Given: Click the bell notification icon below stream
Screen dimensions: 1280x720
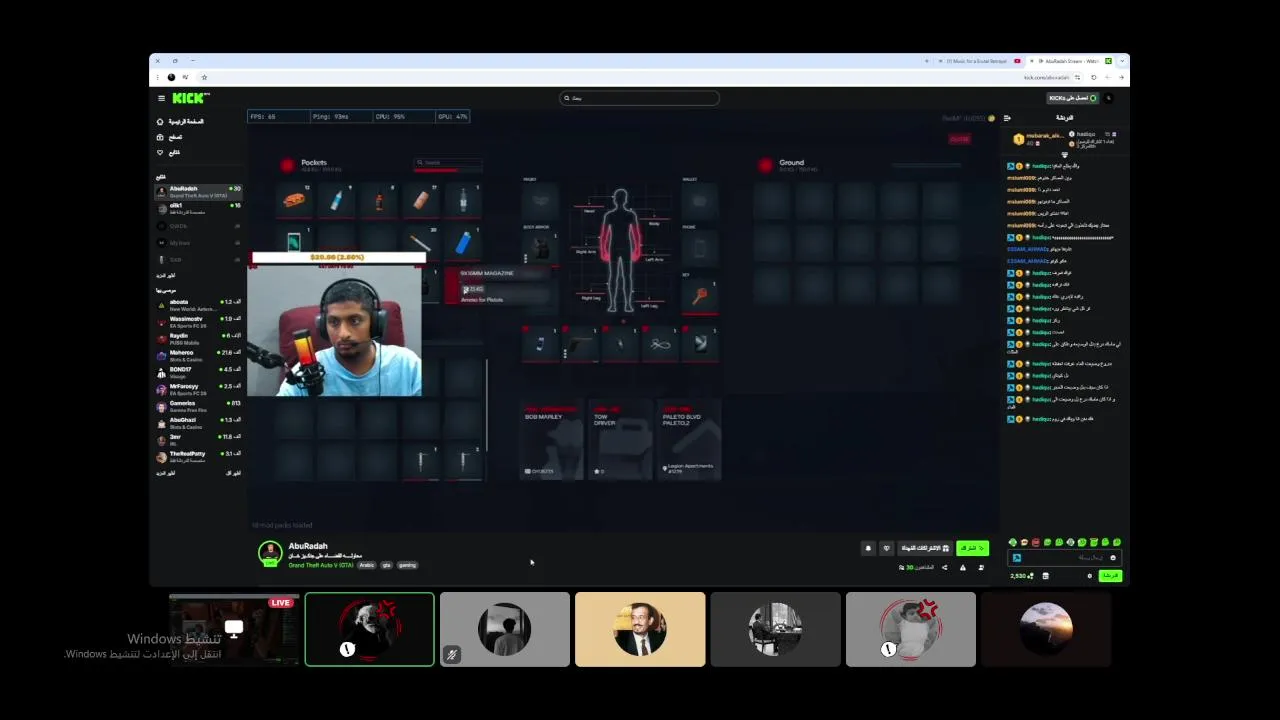Looking at the screenshot, I should pos(868,548).
